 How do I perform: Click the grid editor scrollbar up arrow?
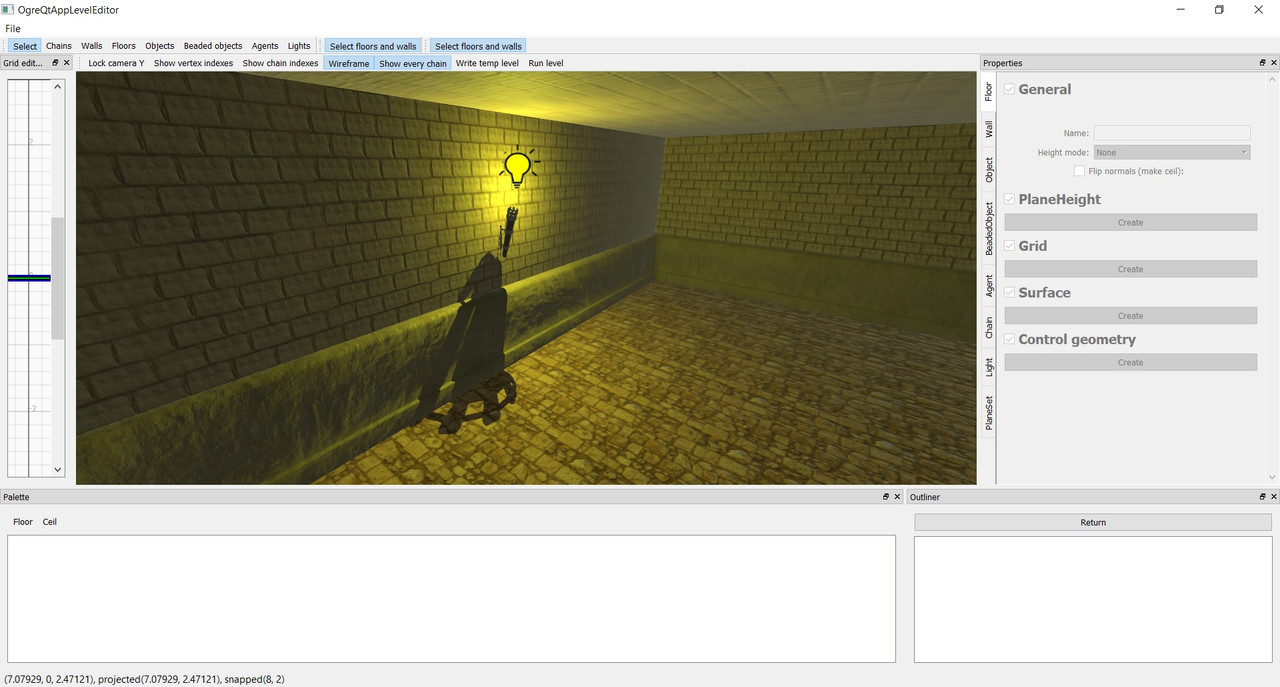pyautogui.click(x=58, y=87)
